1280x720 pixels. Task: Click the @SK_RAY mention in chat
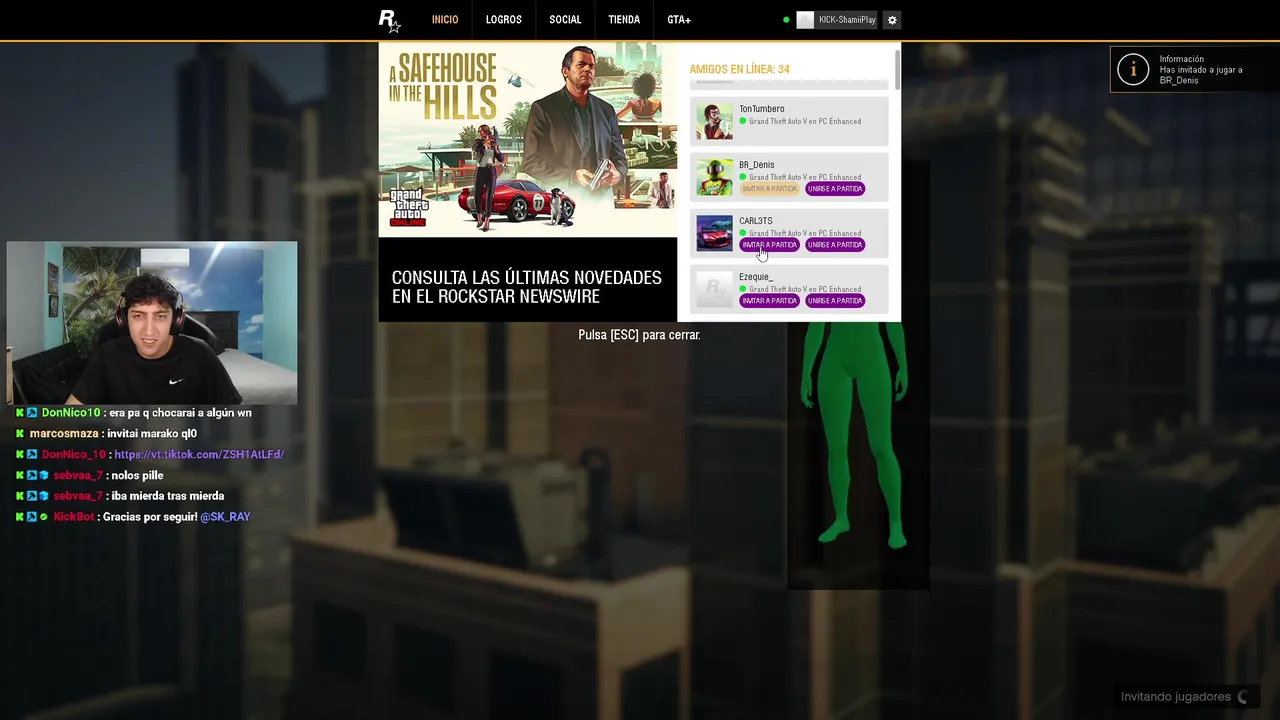click(225, 517)
